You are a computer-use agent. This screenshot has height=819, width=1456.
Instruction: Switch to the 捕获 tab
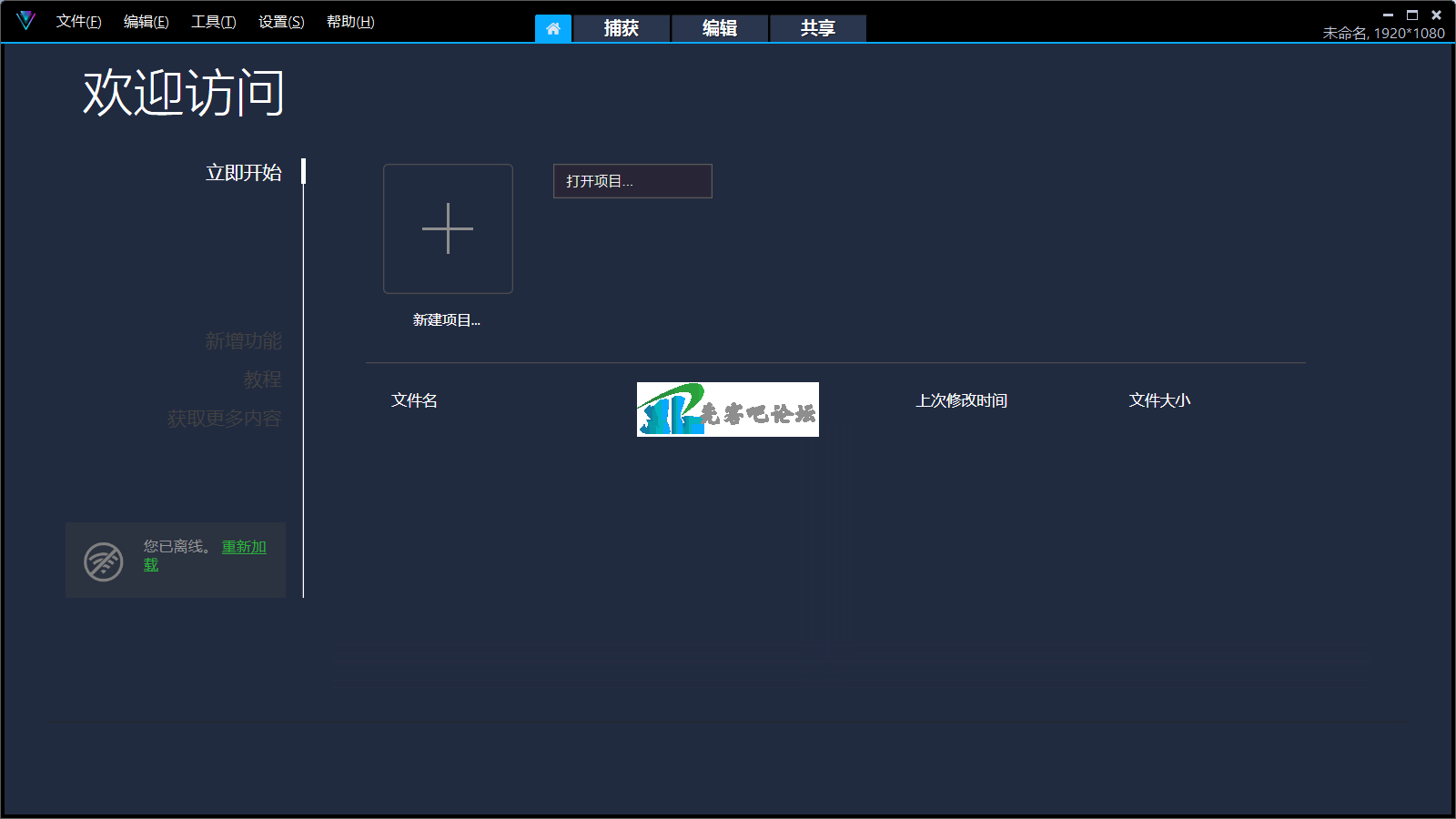click(622, 28)
